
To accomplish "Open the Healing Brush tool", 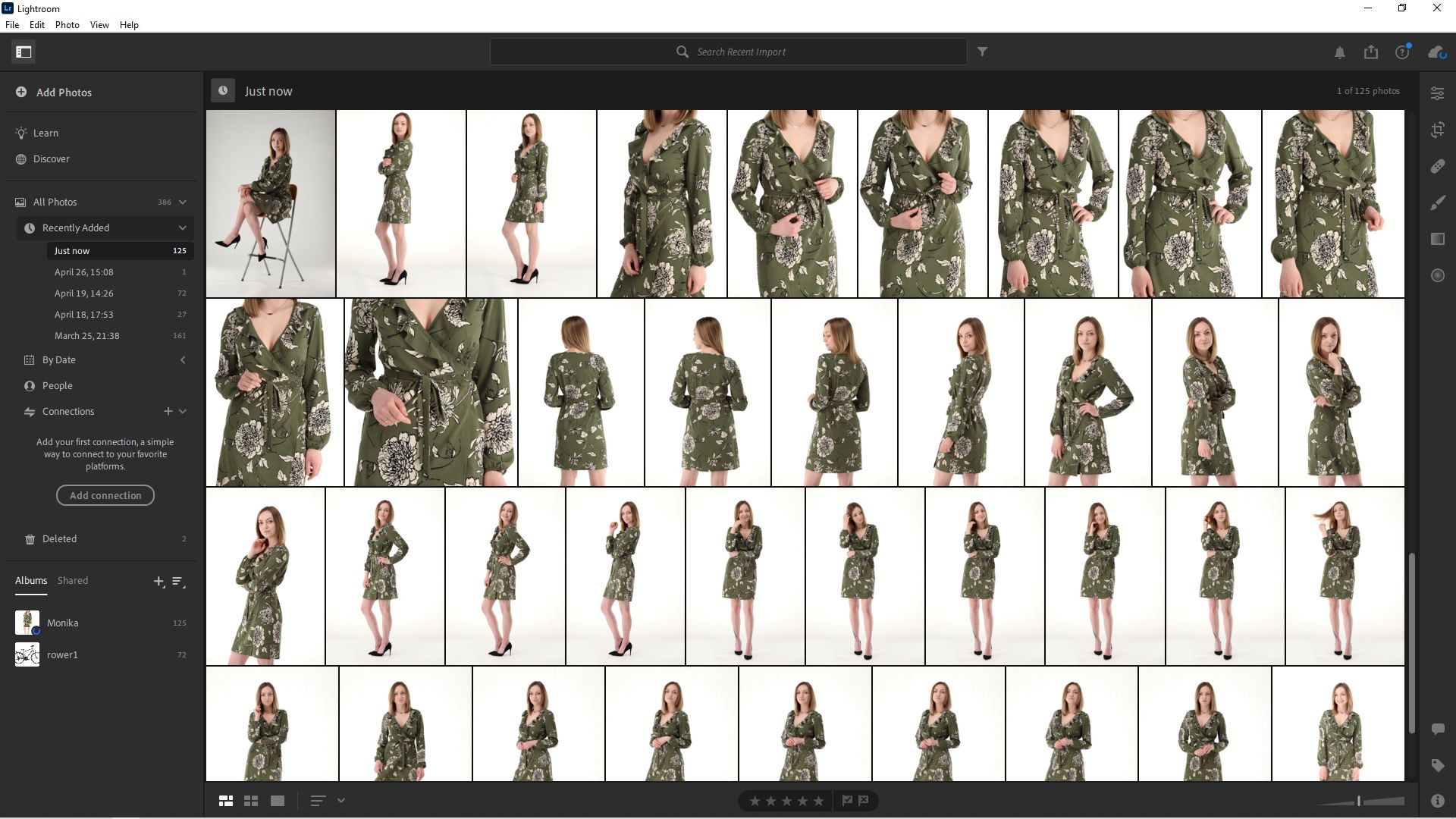I will (x=1438, y=166).
